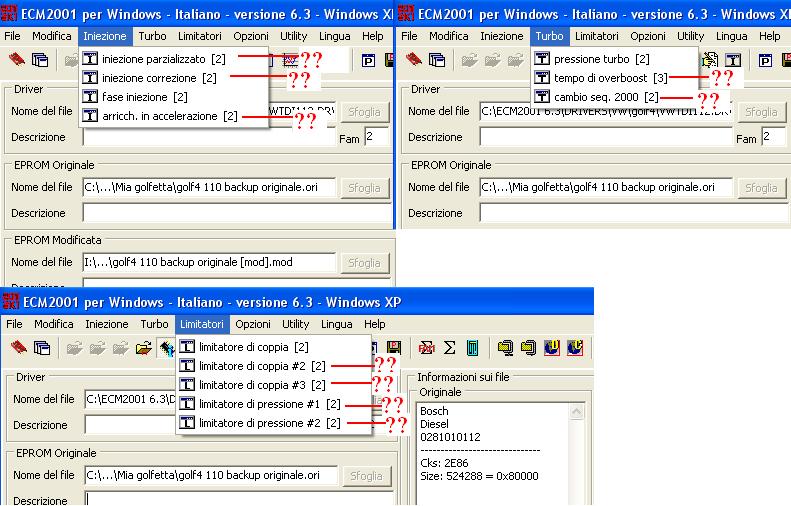Click EPROM Originale file field in bottom window

pos(211,475)
